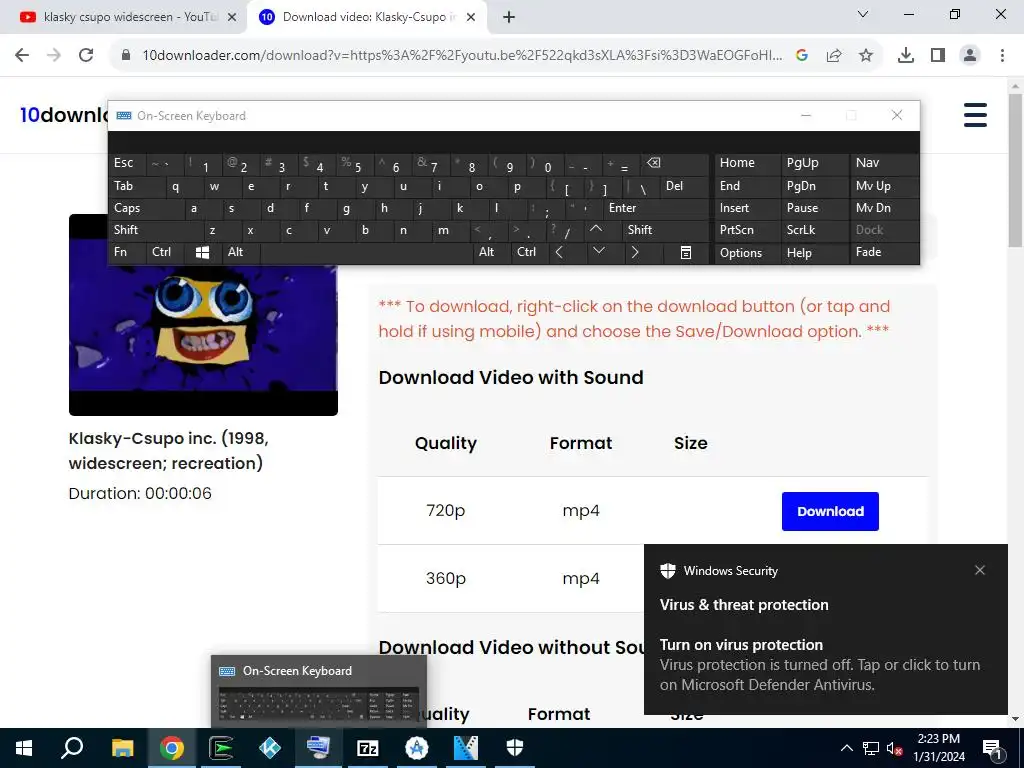The image size is (1024, 768).
Task: Click Del key on On-Screen Keyboard
Action: coord(684,186)
